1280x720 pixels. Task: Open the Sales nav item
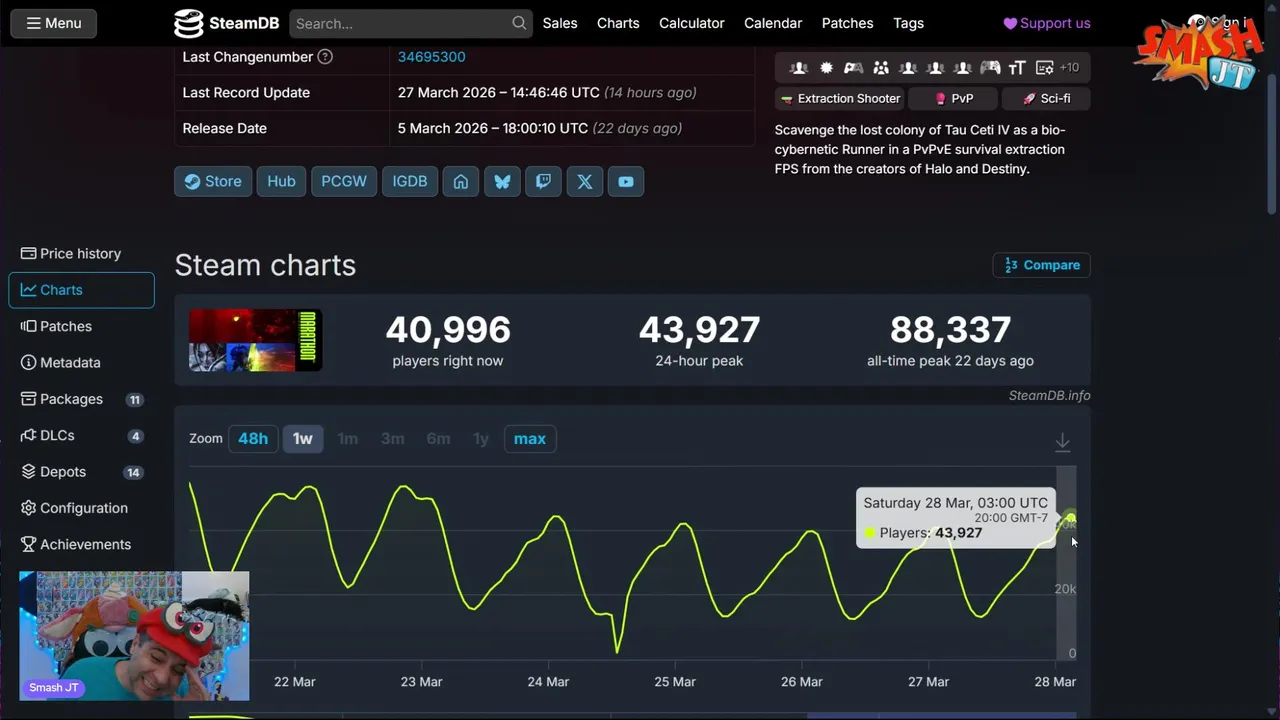click(560, 23)
